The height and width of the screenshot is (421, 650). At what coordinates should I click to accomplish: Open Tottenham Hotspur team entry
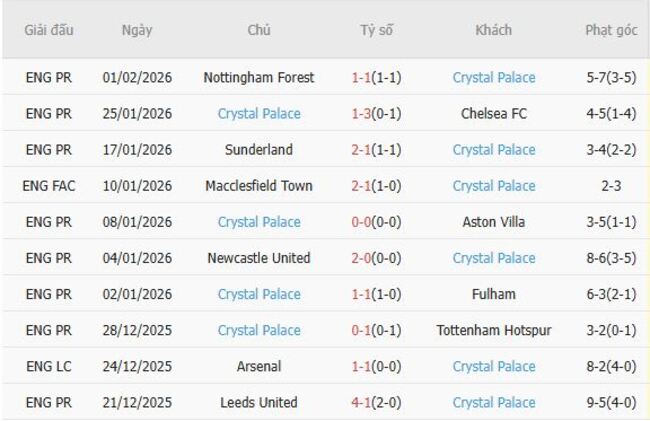click(493, 330)
